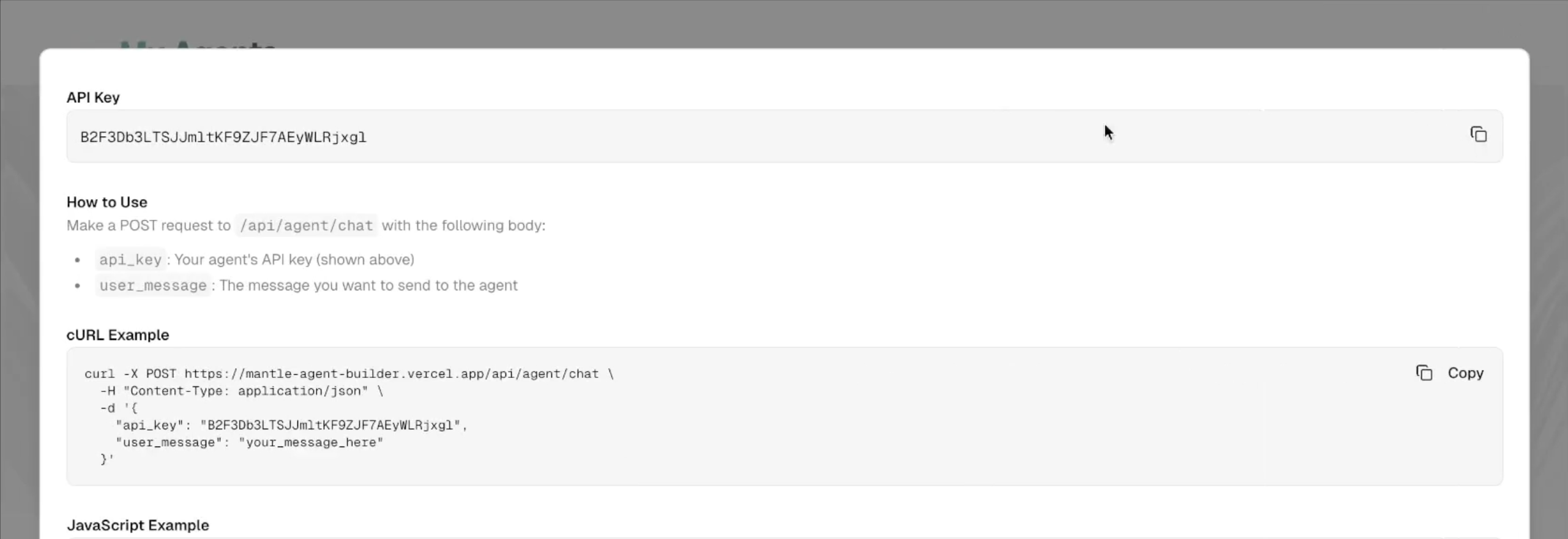This screenshot has height=539, width=1568.
Task: Click the partially hidden My Agents heading
Action: (197, 43)
